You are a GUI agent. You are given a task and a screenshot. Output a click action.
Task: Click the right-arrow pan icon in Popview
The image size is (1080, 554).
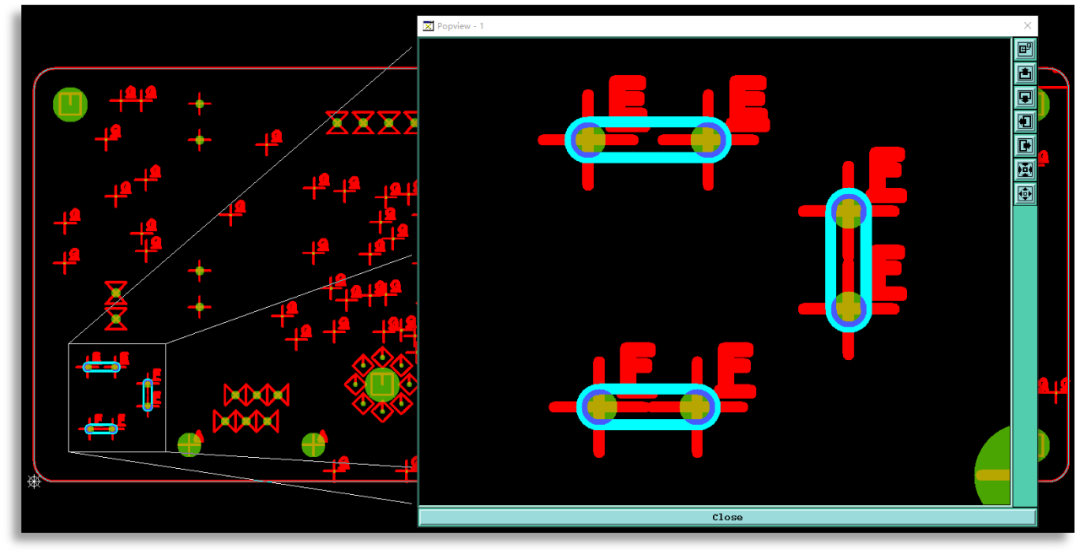(x=1024, y=145)
